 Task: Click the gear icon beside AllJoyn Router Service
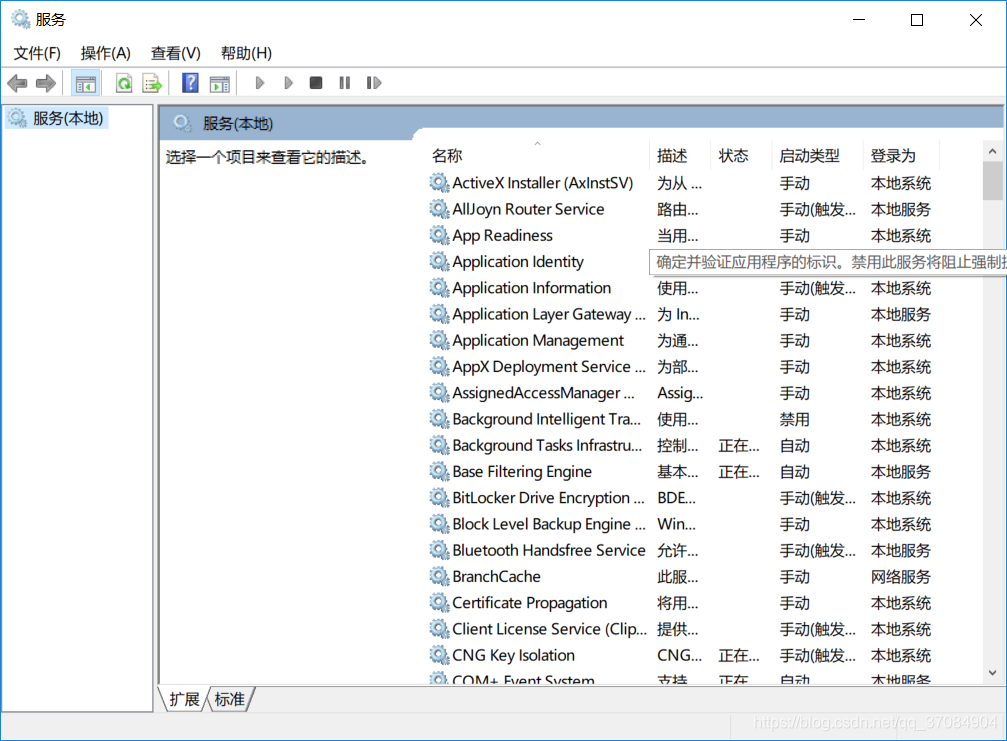[439, 209]
